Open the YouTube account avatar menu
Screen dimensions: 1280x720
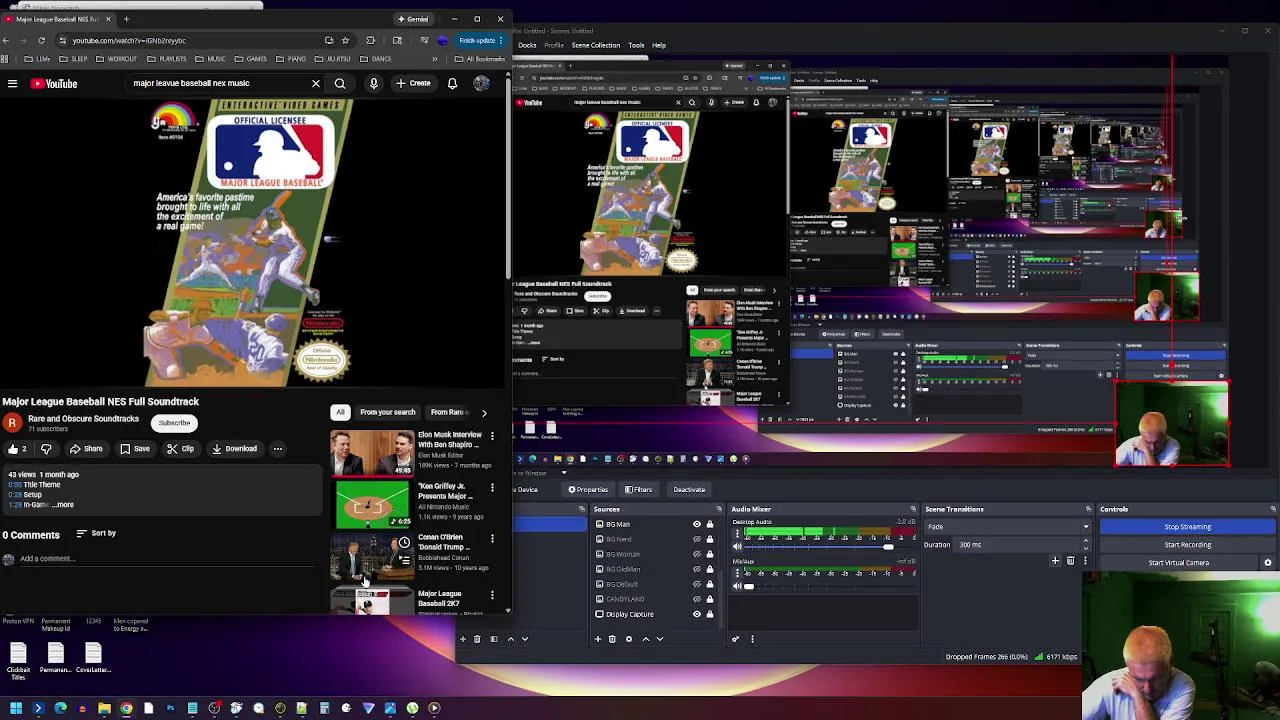[x=481, y=84]
